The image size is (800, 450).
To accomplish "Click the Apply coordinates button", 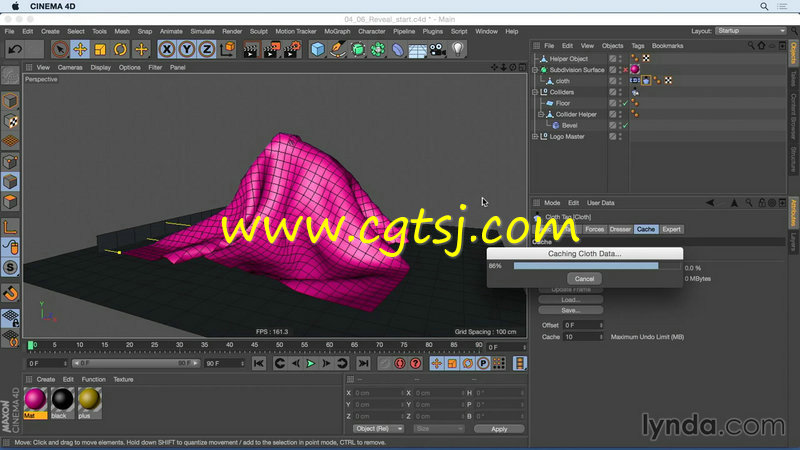I will [x=499, y=429].
